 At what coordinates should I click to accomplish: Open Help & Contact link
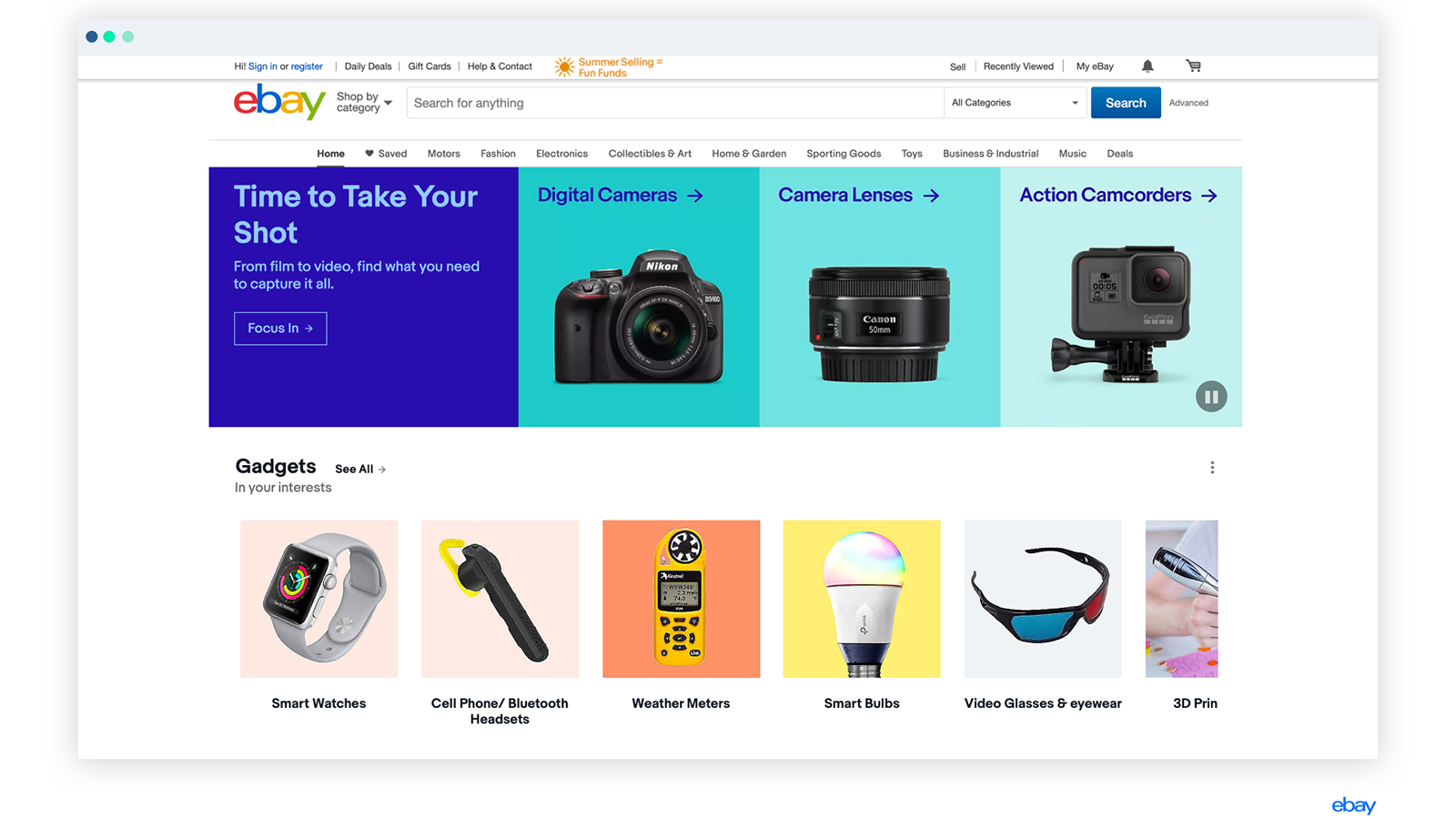pos(500,66)
